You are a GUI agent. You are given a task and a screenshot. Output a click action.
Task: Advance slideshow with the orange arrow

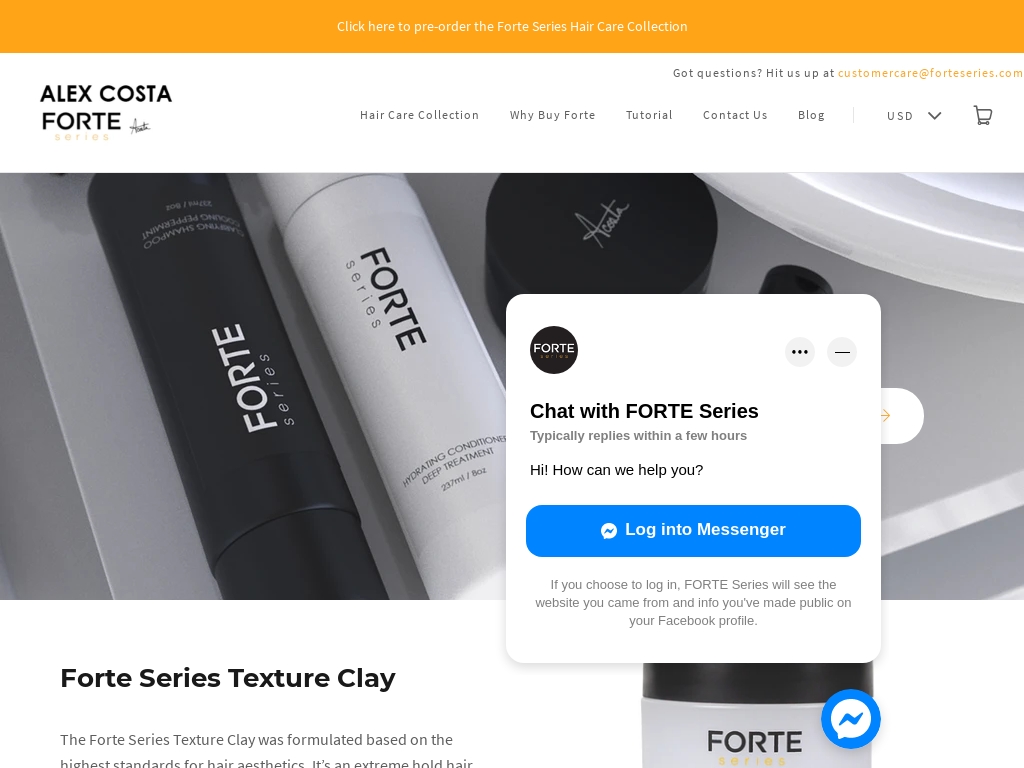[886, 415]
